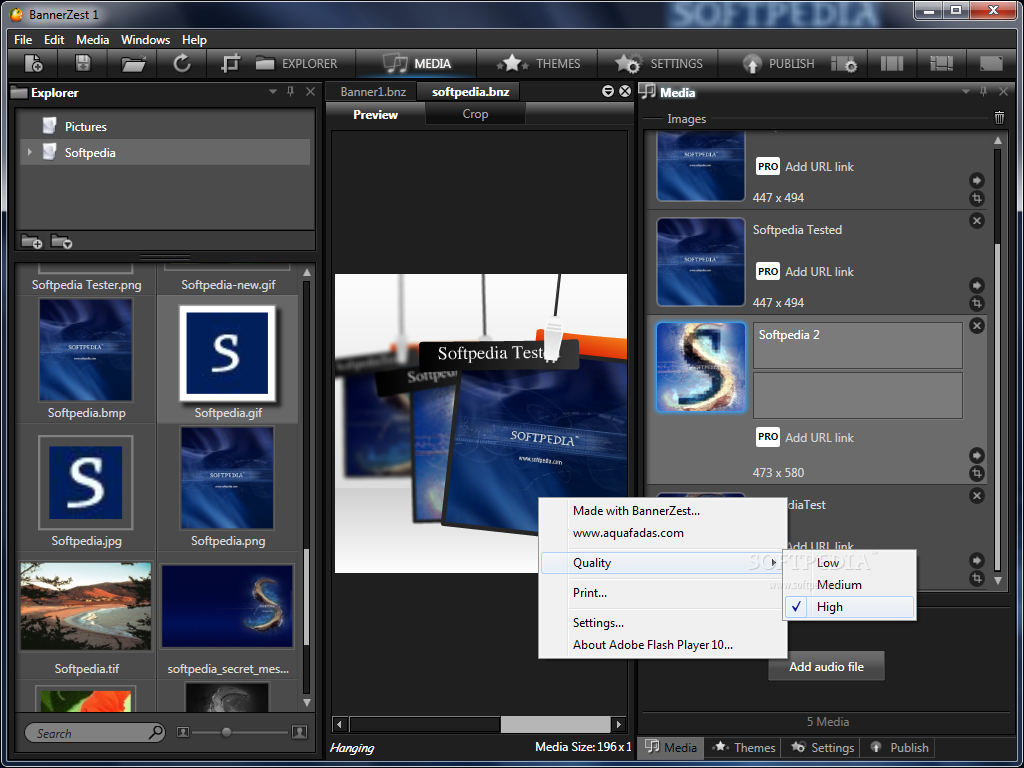The width and height of the screenshot is (1024, 768).
Task: Select the Softpedia 2 media thumbnail
Action: [x=701, y=367]
